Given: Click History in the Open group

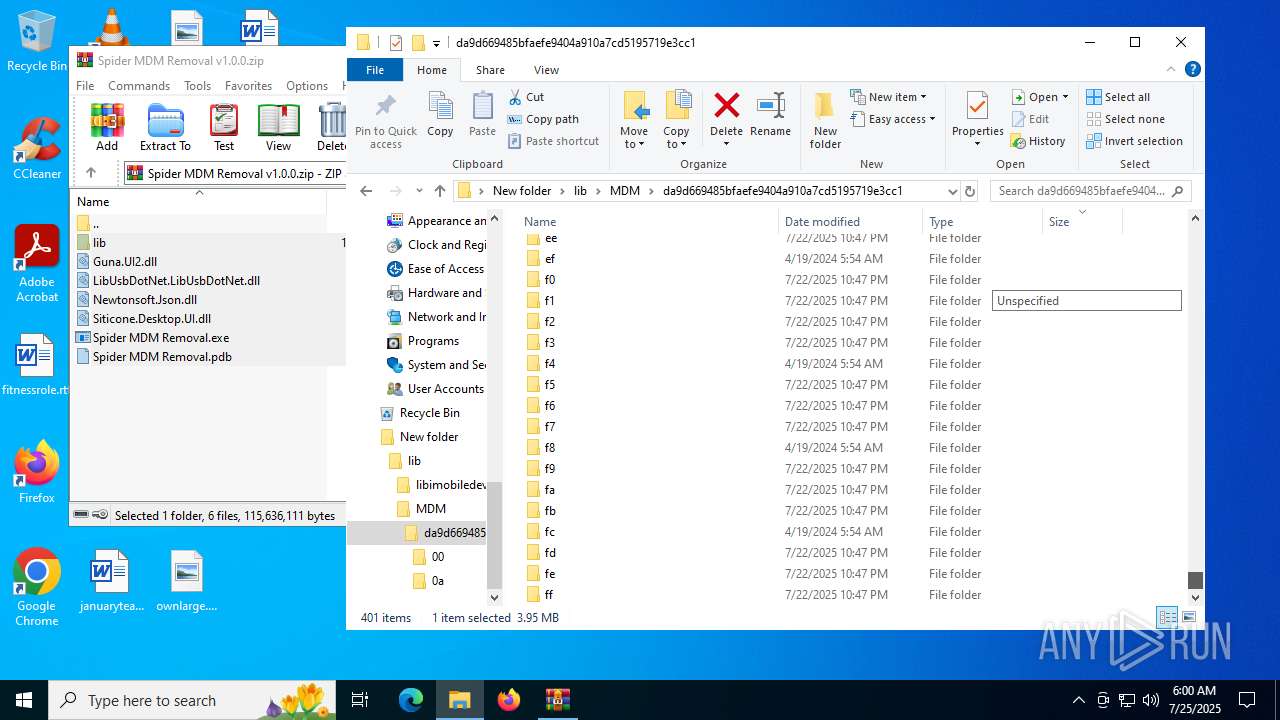Looking at the screenshot, I should pos(1038,141).
